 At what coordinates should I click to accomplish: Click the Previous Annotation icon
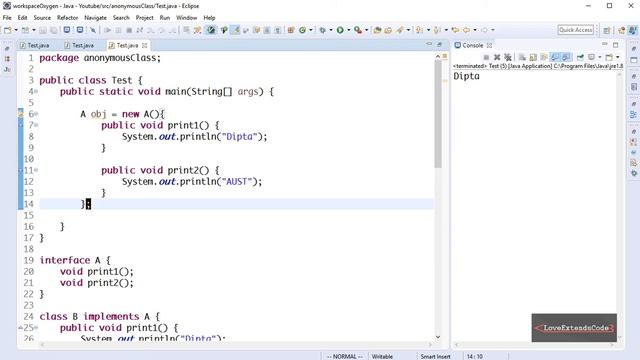(437, 30)
